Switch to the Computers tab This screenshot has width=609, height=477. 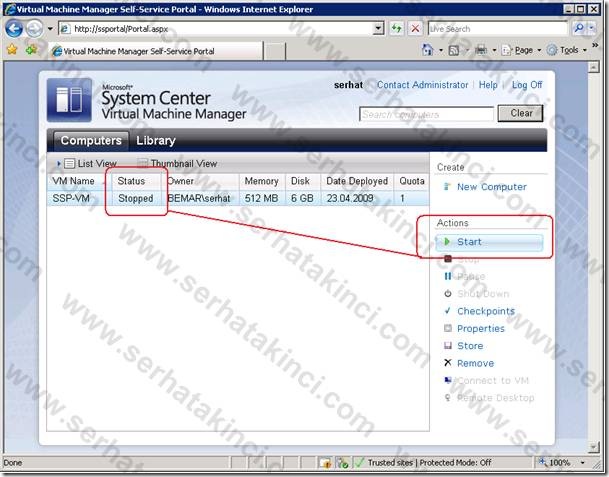(x=90, y=140)
